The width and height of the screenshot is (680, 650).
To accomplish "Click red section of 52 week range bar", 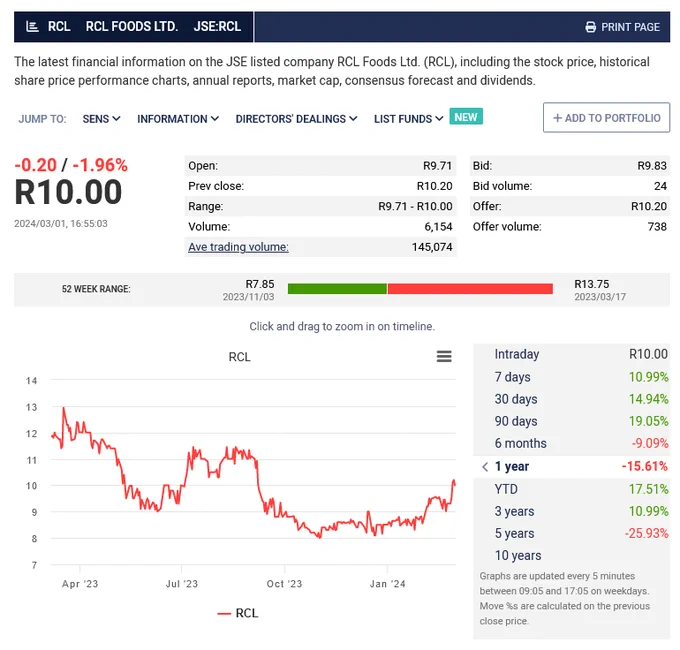I will 470,289.
